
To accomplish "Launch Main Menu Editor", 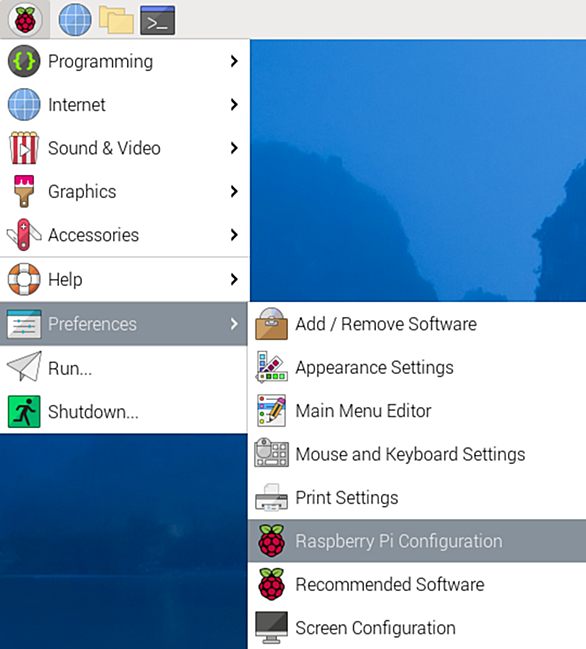I will pyautogui.click(x=417, y=411).
